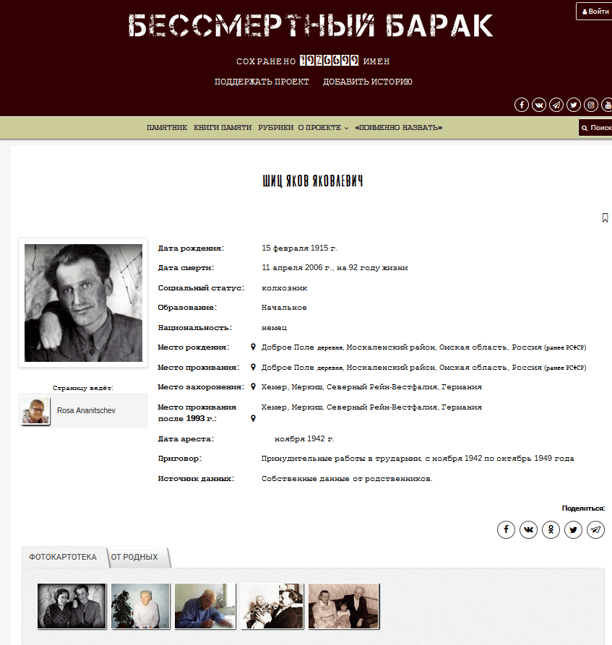Open the Rosa Ananitschev profile link
612x645 pixels.
86,410
